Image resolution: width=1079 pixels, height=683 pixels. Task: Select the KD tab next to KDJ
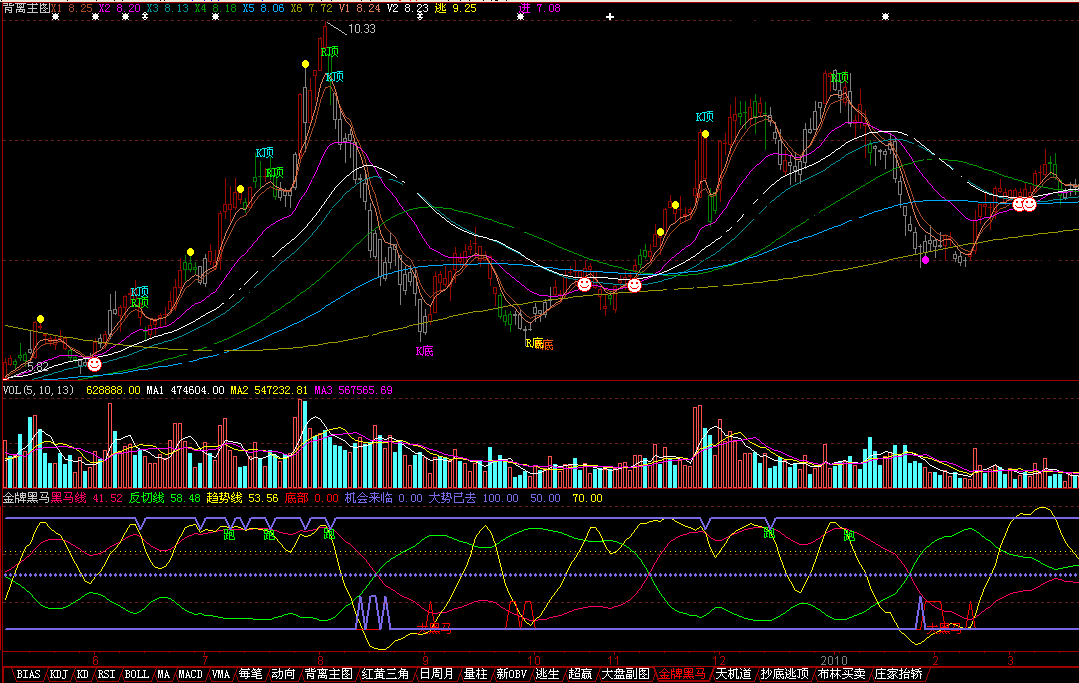(83, 675)
